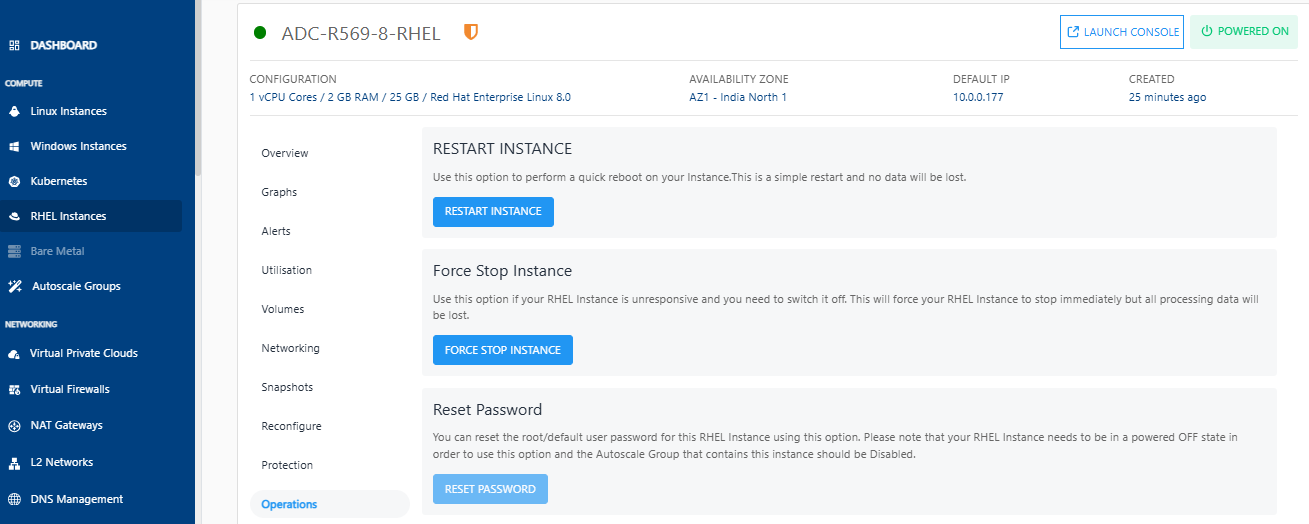Select RHEL Instances in sidebar

pyautogui.click(x=68, y=216)
